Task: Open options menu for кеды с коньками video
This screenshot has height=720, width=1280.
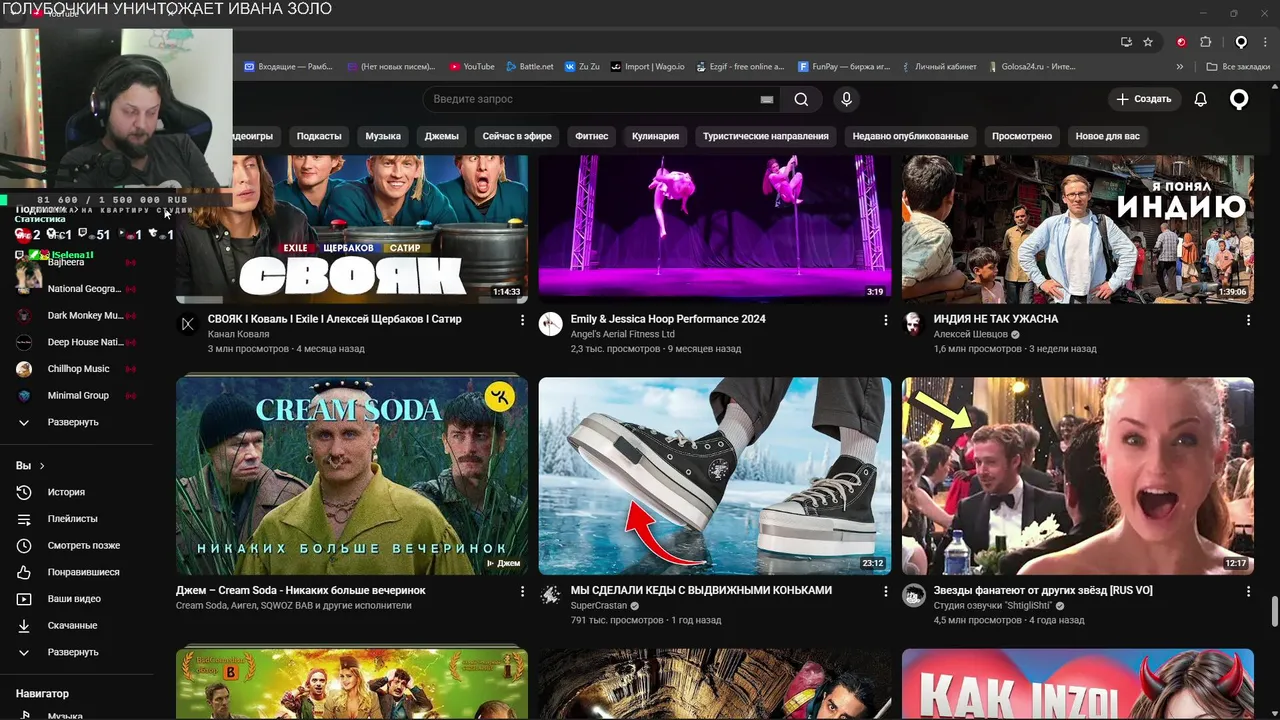Action: (885, 591)
